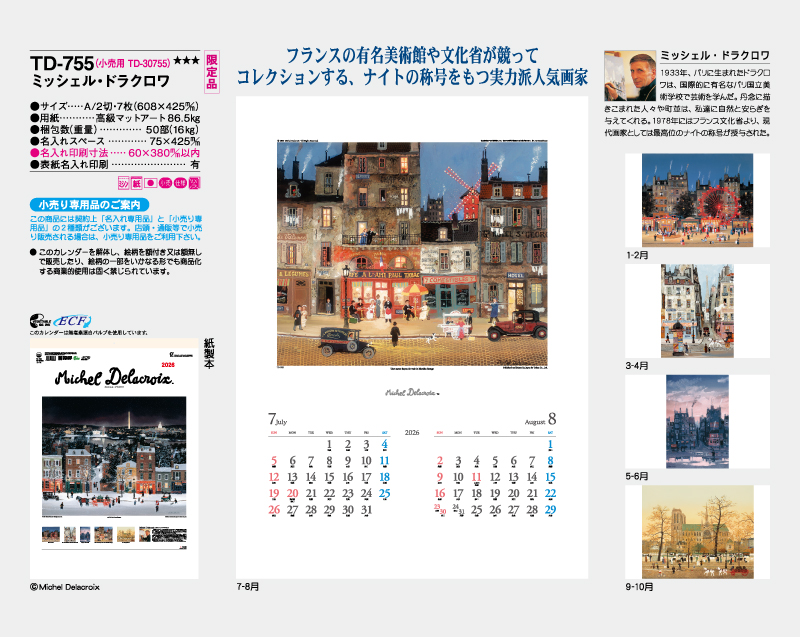Screen dimensions: 800x637
Task: Select July 4 blue Saturday date
Action: pos(385,445)
